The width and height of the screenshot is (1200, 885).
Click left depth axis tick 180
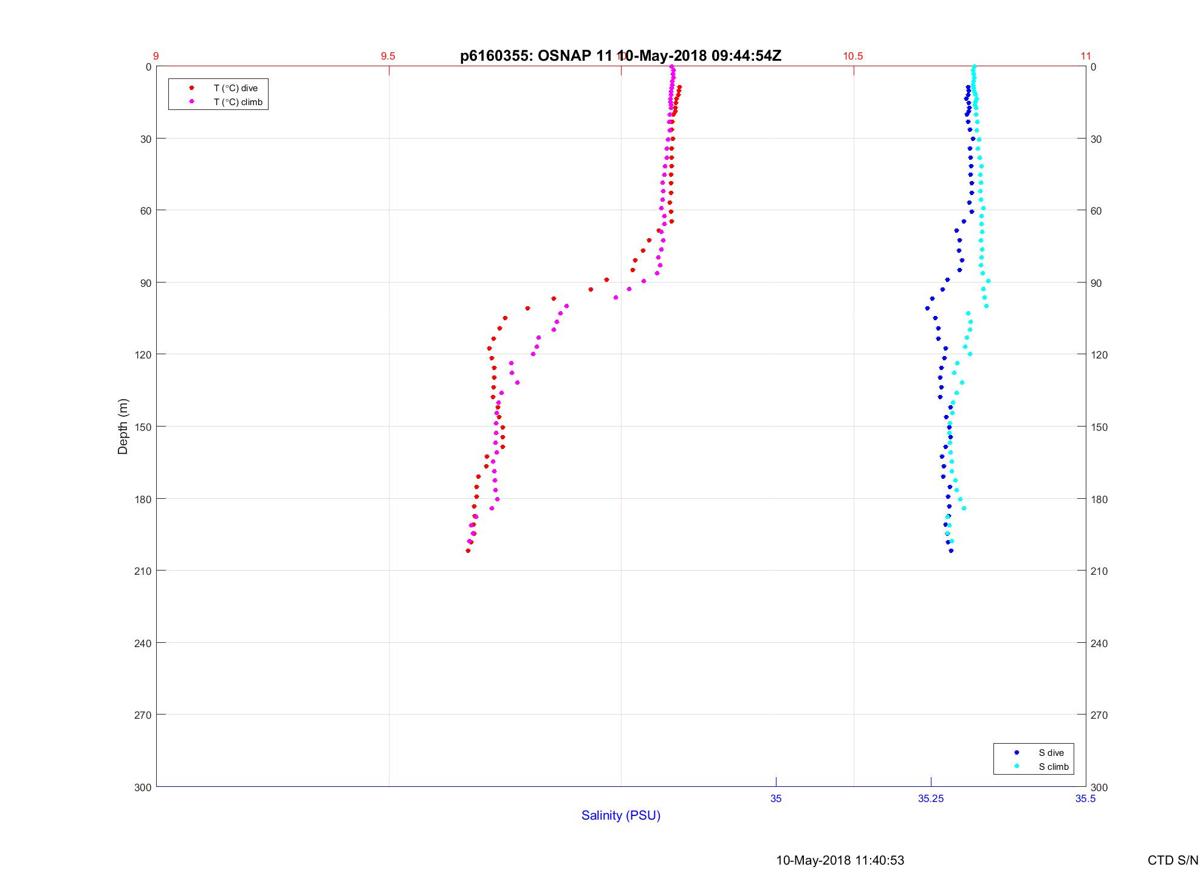pyautogui.click(x=142, y=499)
